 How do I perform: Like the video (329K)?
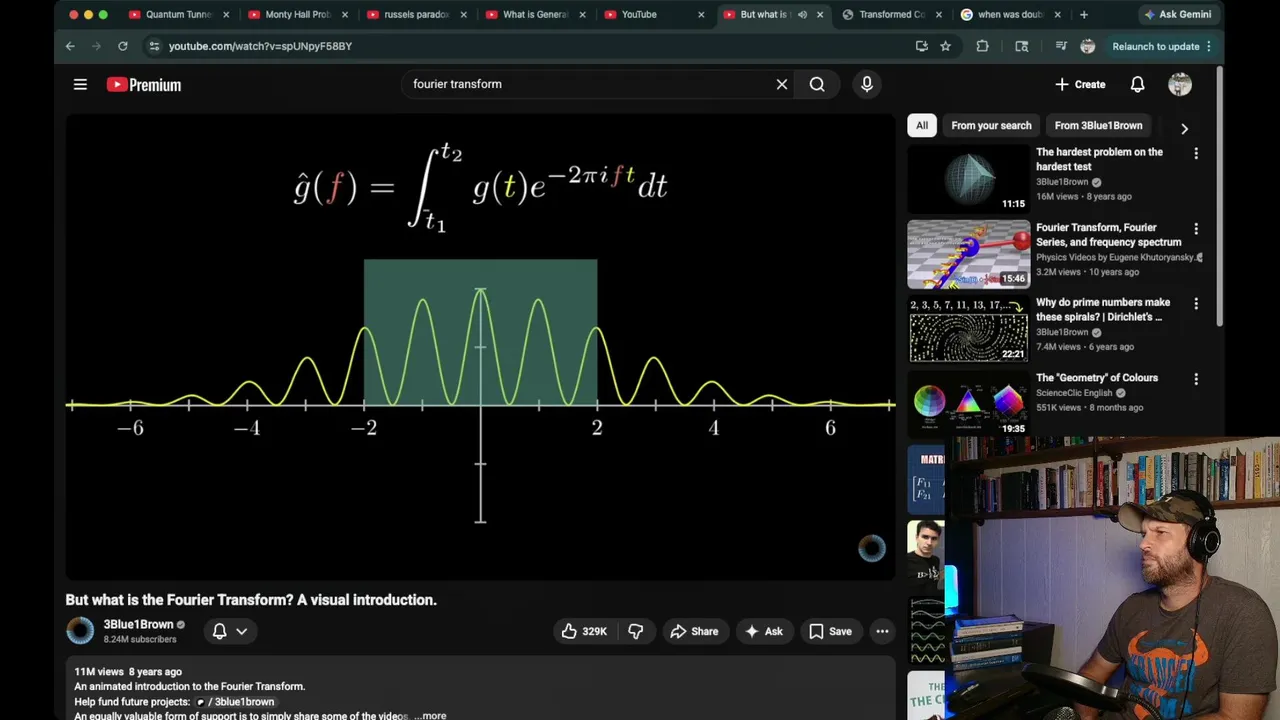[585, 631]
